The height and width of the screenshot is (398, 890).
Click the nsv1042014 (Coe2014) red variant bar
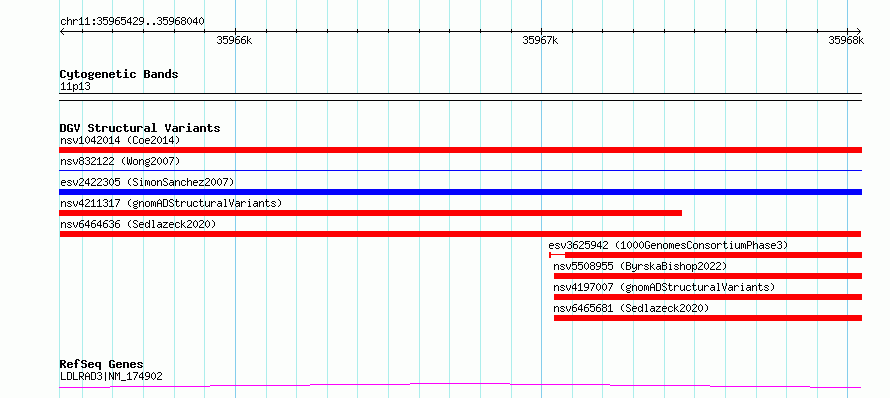460,150
